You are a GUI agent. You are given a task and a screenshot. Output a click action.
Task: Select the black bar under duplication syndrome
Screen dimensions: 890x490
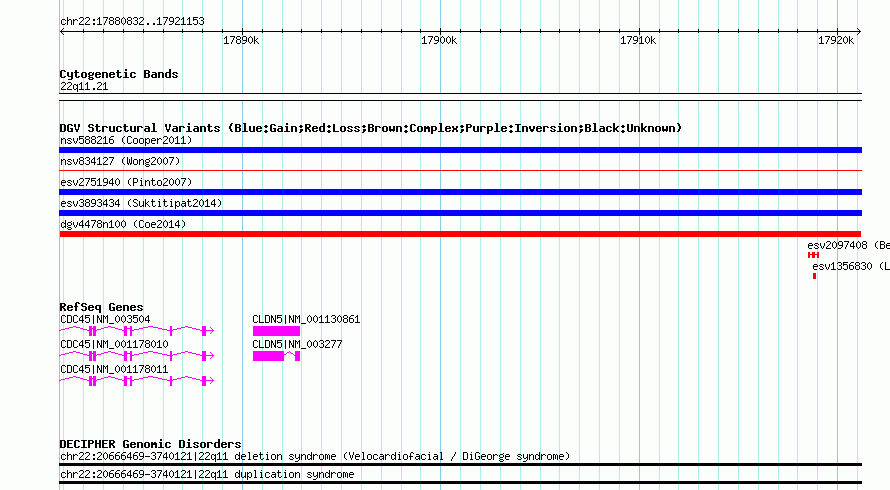[460, 483]
